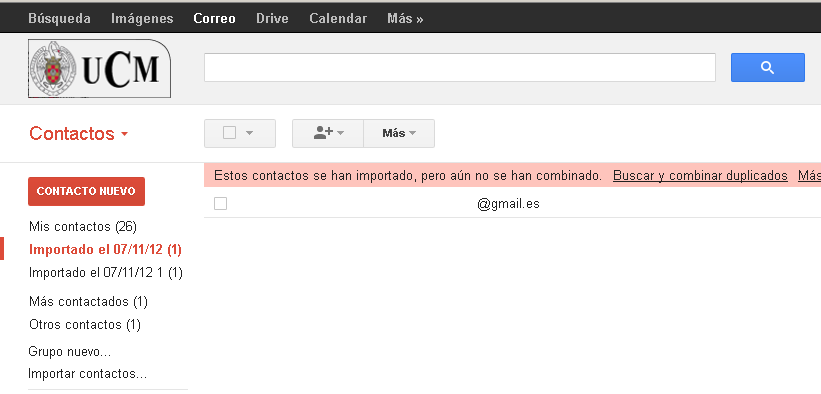Click Importar contactos... in sidebar
Image resolution: width=821 pixels, height=394 pixels.
88,374
